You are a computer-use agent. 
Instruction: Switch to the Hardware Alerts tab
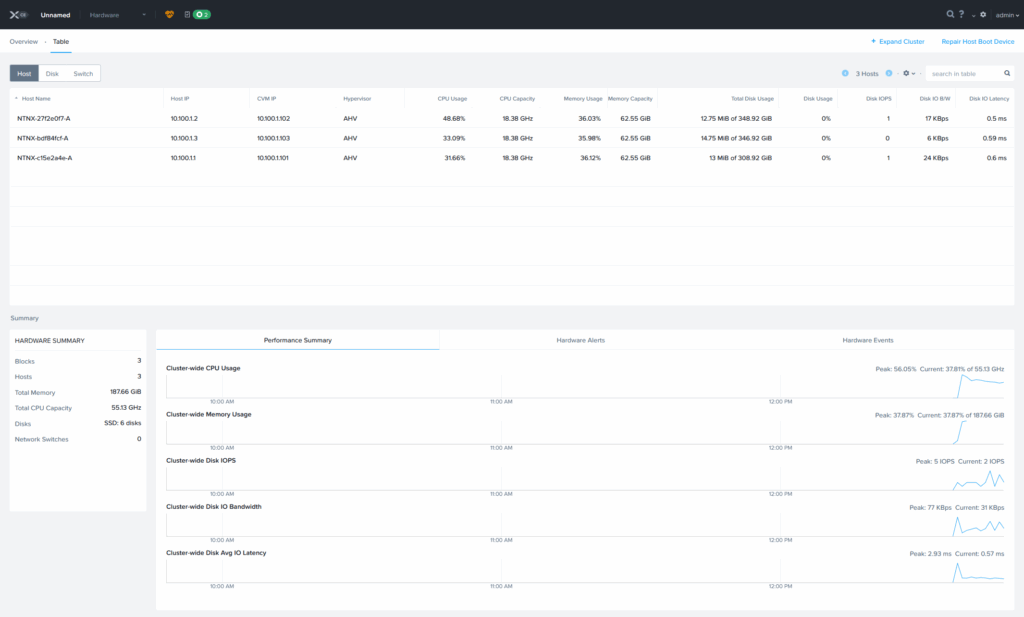(580, 340)
